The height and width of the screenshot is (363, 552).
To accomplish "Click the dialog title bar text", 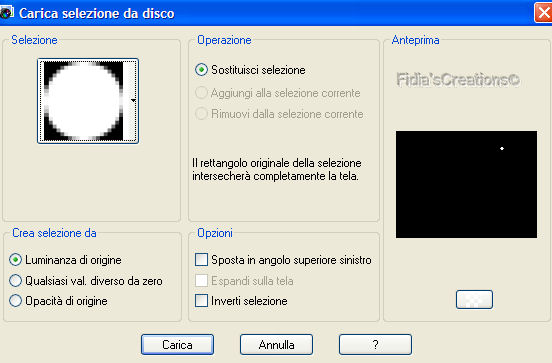I will (x=96, y=13).
